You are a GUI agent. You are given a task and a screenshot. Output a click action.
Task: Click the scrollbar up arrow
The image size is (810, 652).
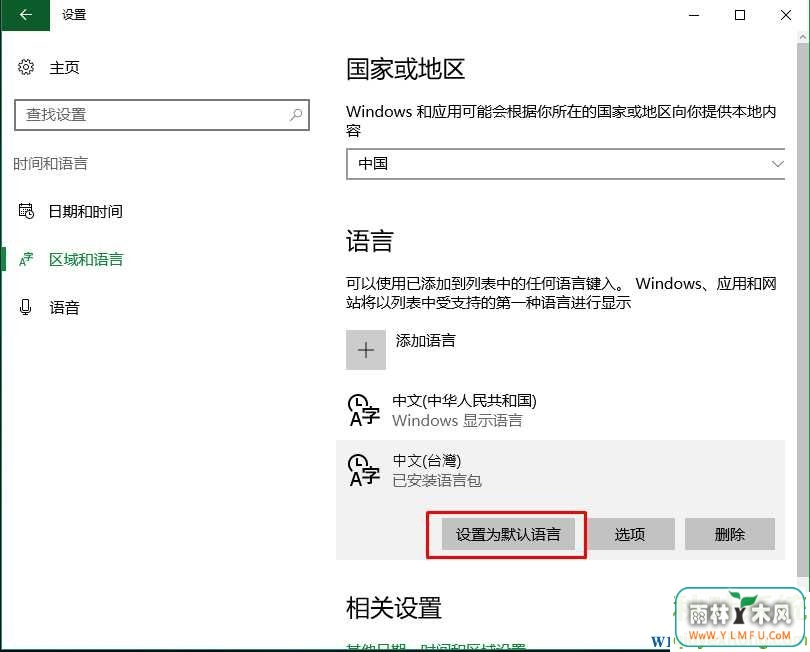click(x=803, y=37)
